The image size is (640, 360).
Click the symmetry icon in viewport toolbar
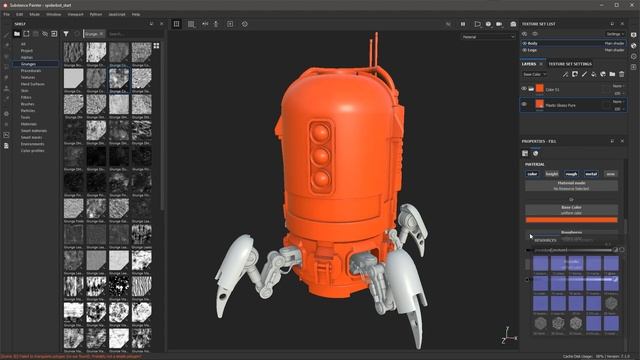(x=205, y=24)
